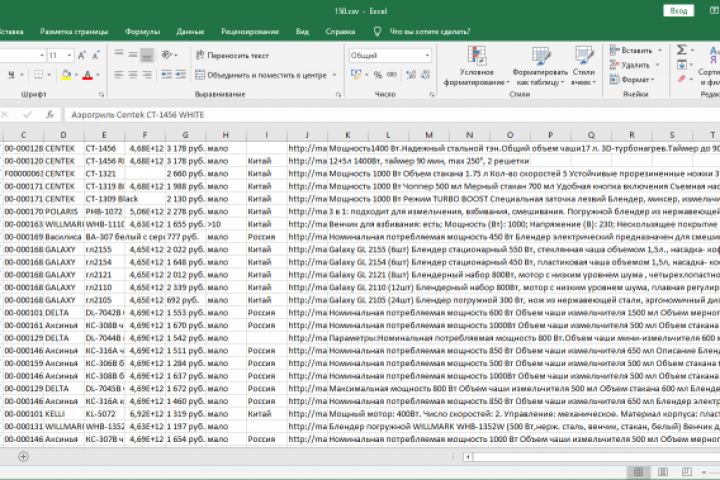Add a new sheet with the plus icon

[x=23, y=457]
